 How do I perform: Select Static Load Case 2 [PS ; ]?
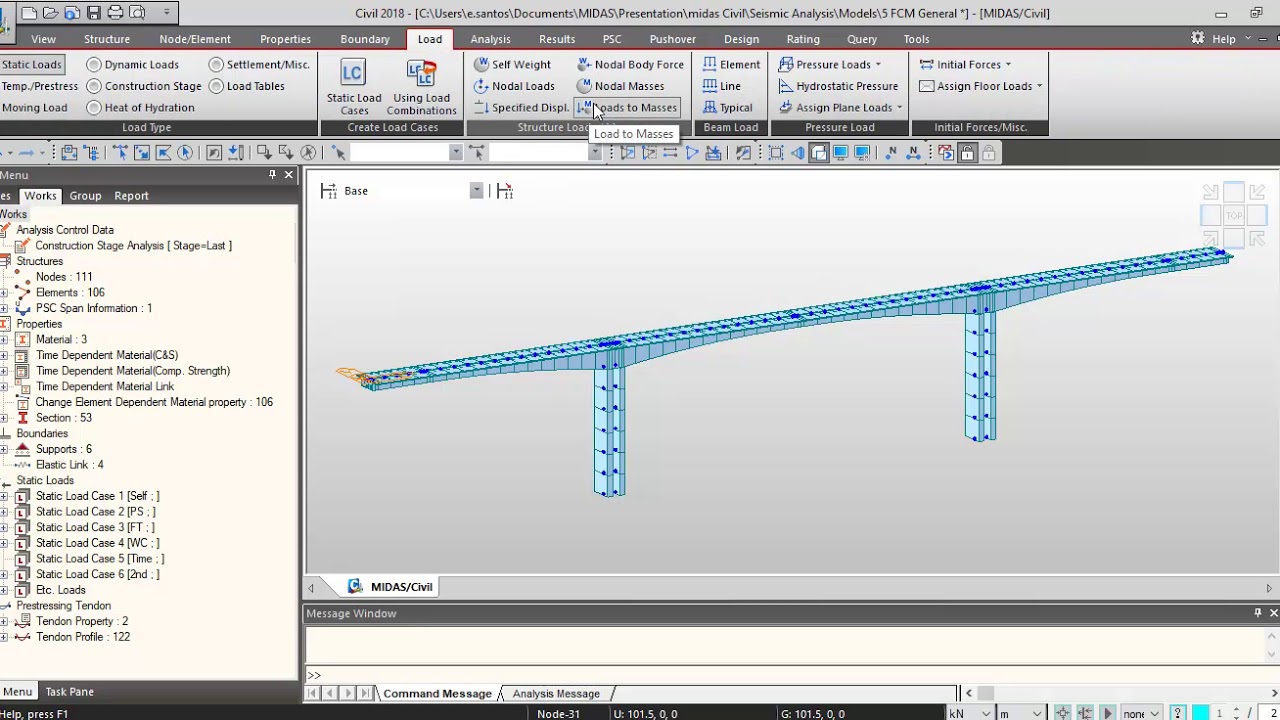95,512
